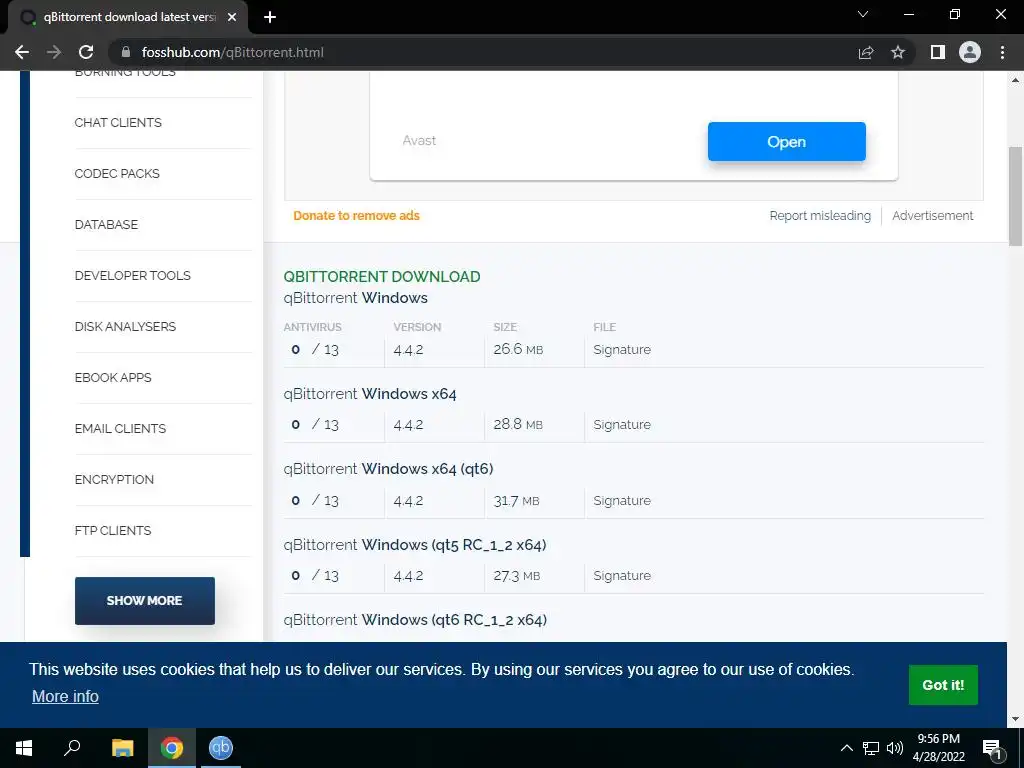Click antivirus result in 31.7 MB row
Screen dimensions: 1024x768
[x=315, y=500]
